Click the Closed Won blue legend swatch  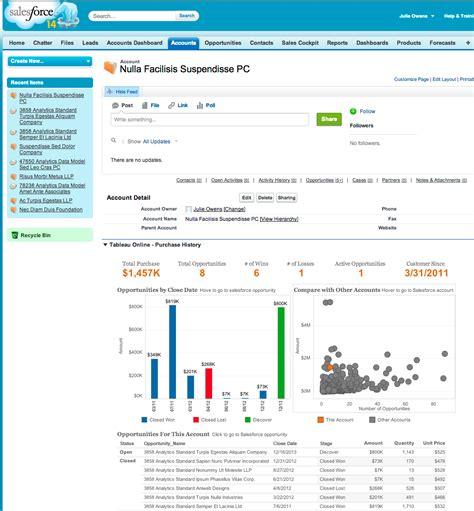[144, 420]
